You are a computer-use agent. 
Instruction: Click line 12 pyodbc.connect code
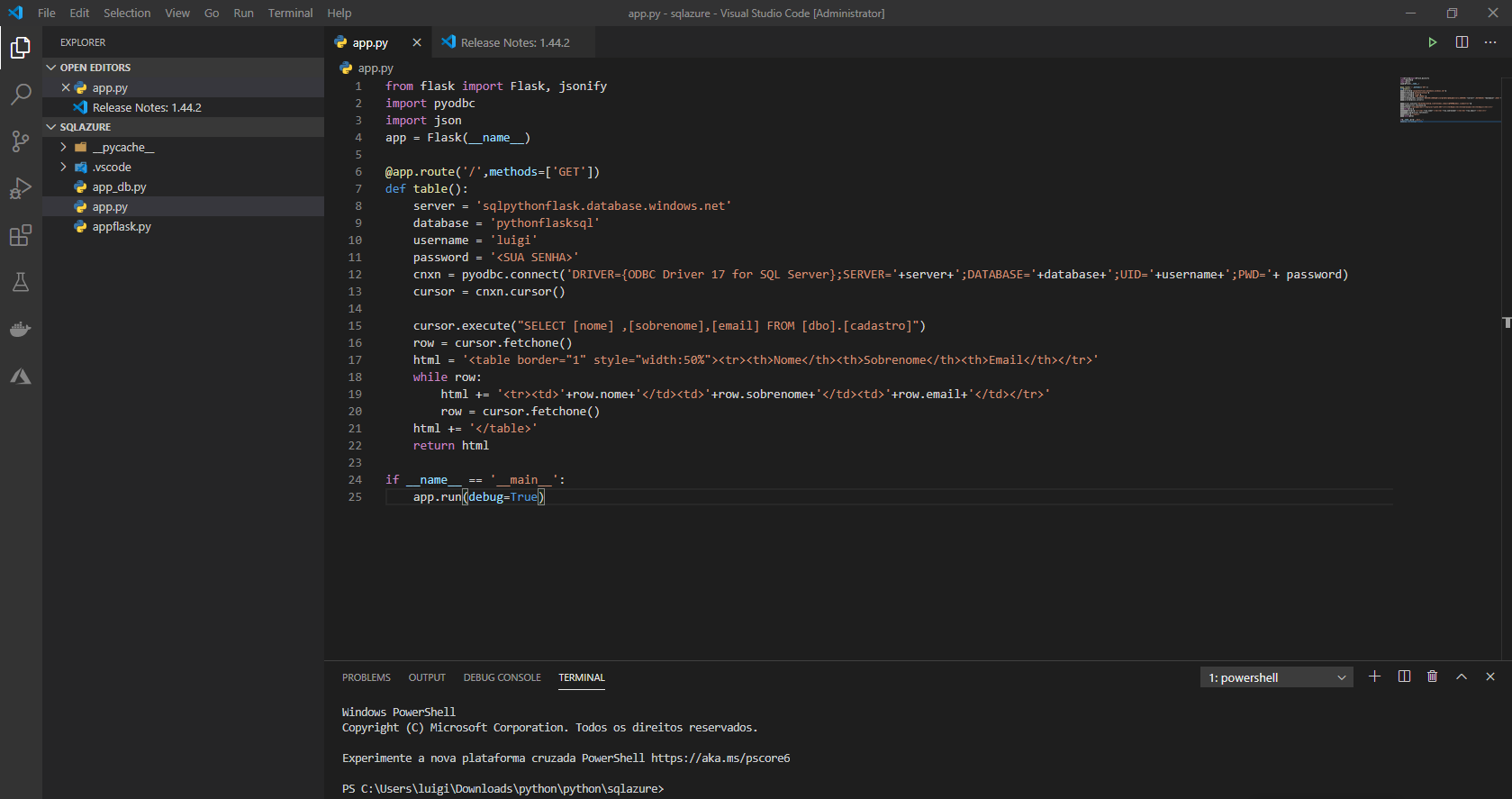click(880, 274)
